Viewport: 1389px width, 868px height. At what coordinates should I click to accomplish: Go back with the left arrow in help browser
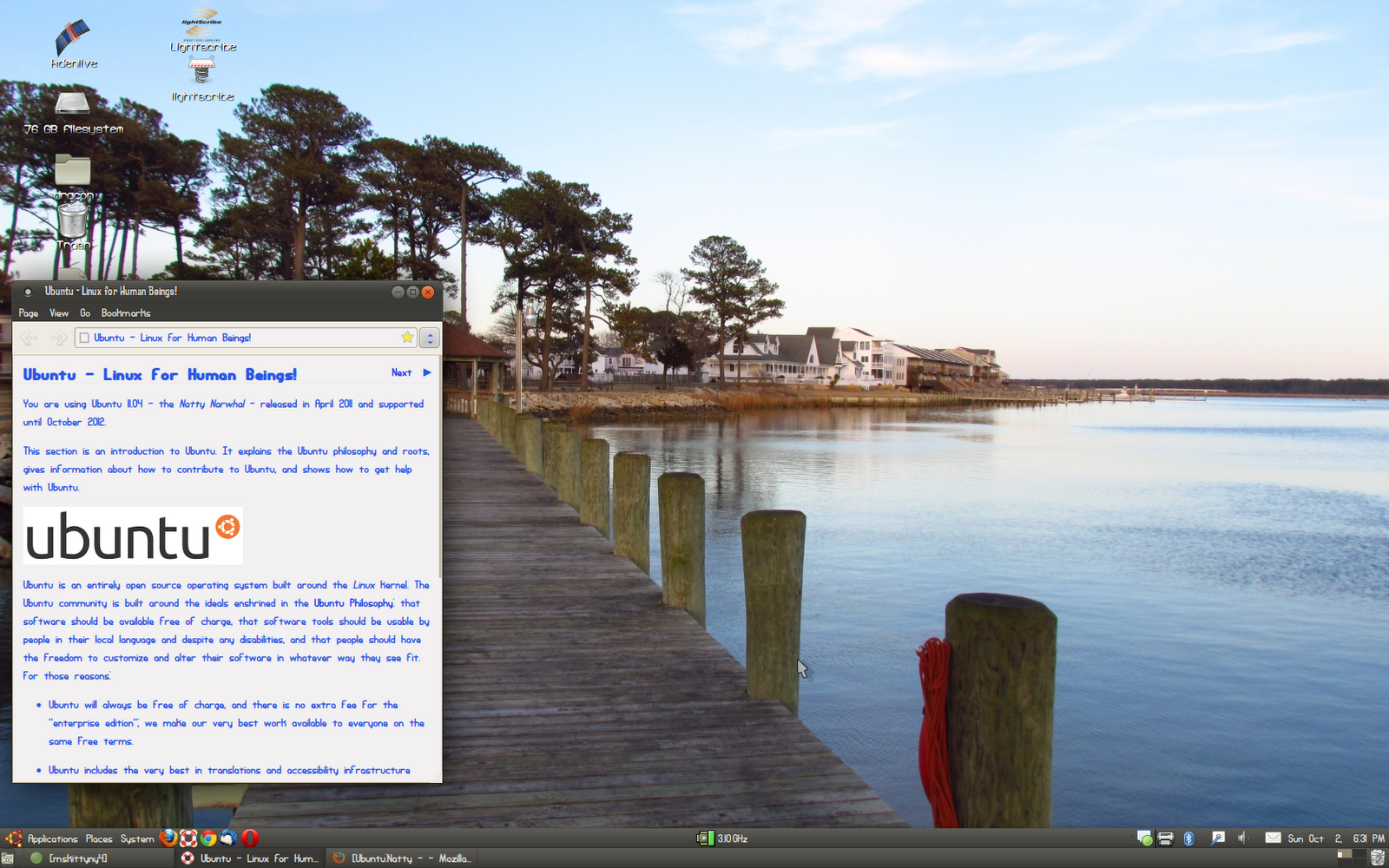(29, 338)
